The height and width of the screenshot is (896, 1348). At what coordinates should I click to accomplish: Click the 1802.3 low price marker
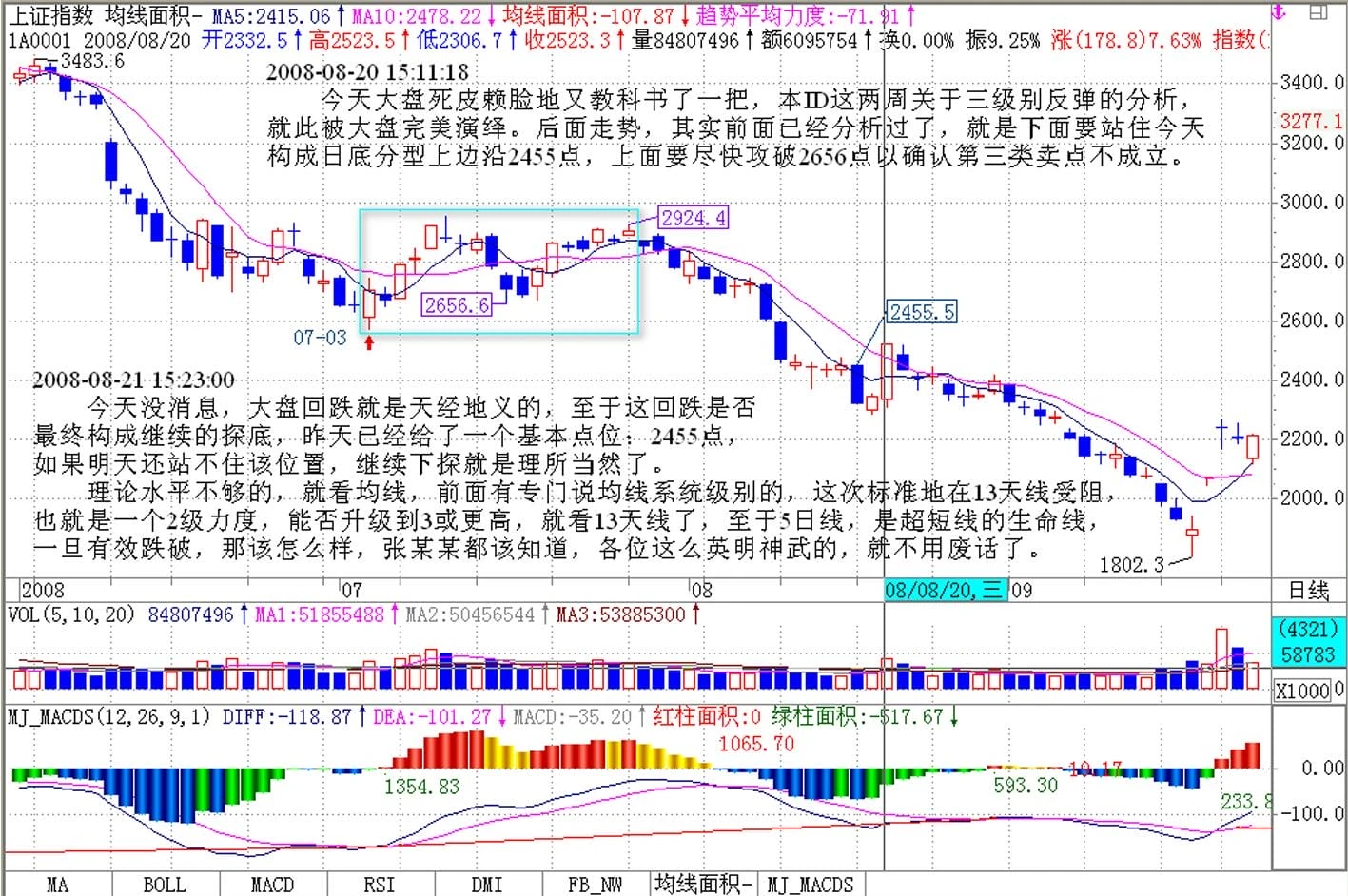[1131, 565]
